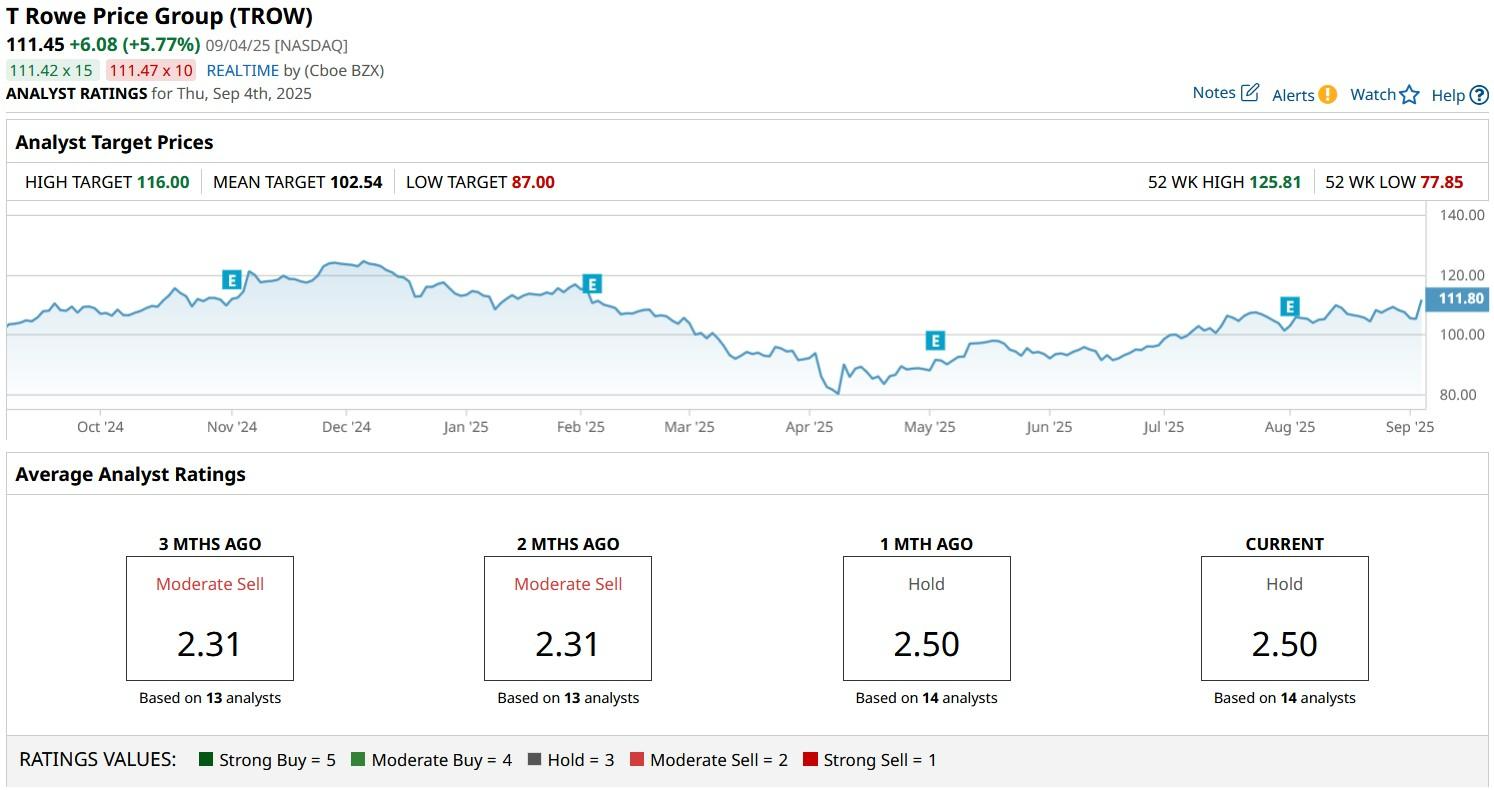Click the Watch link

(x=1373, y=95)
